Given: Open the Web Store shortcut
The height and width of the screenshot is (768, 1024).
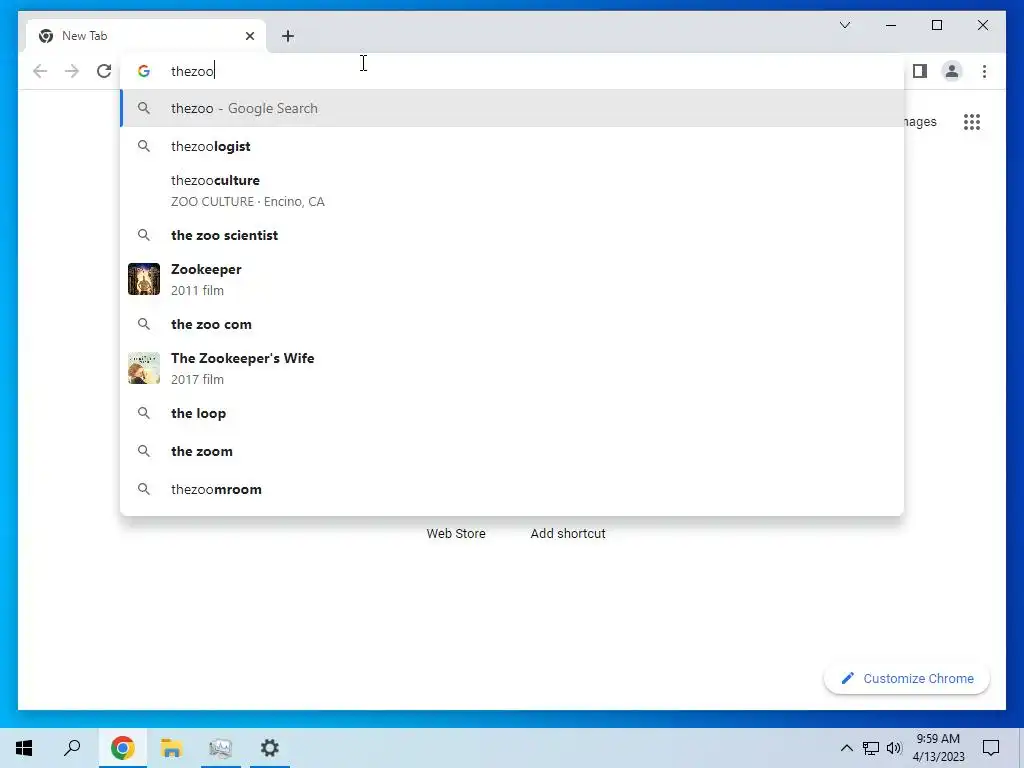Looking at the screenshot, I should [x=456, y=534].
